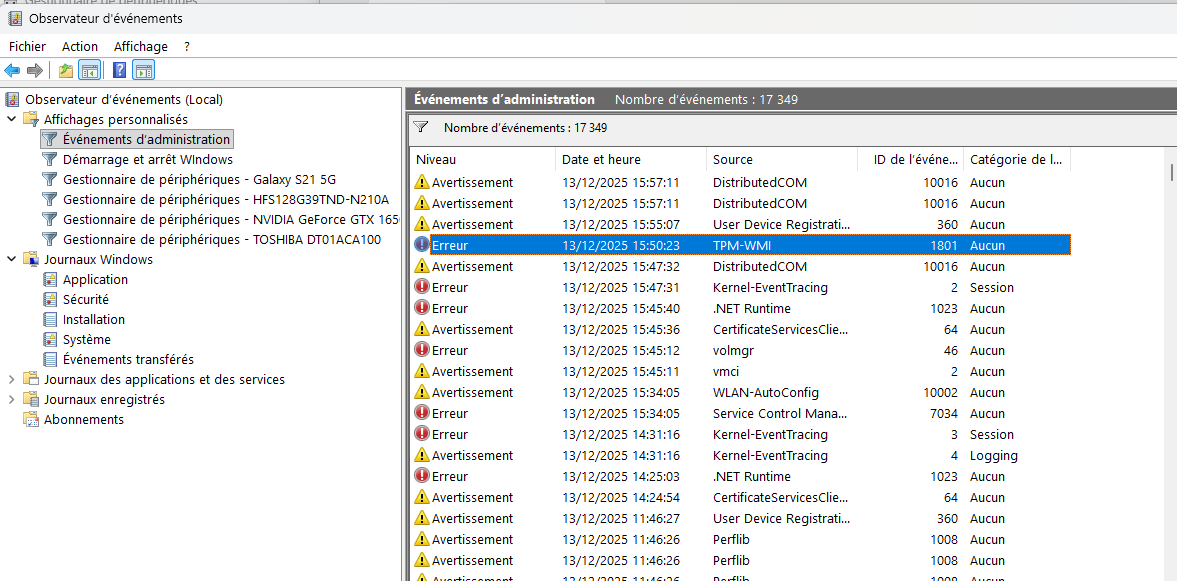Viewport: 1177px width, 581px height.
Task: Click the Logging category cell
Action: [x=993, y=455]
